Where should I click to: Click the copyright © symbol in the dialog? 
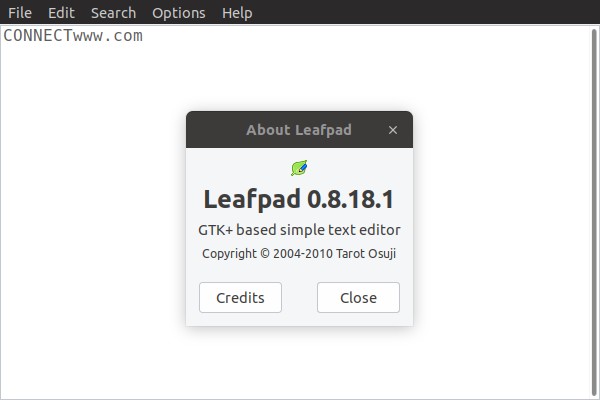tap(265, 253)
